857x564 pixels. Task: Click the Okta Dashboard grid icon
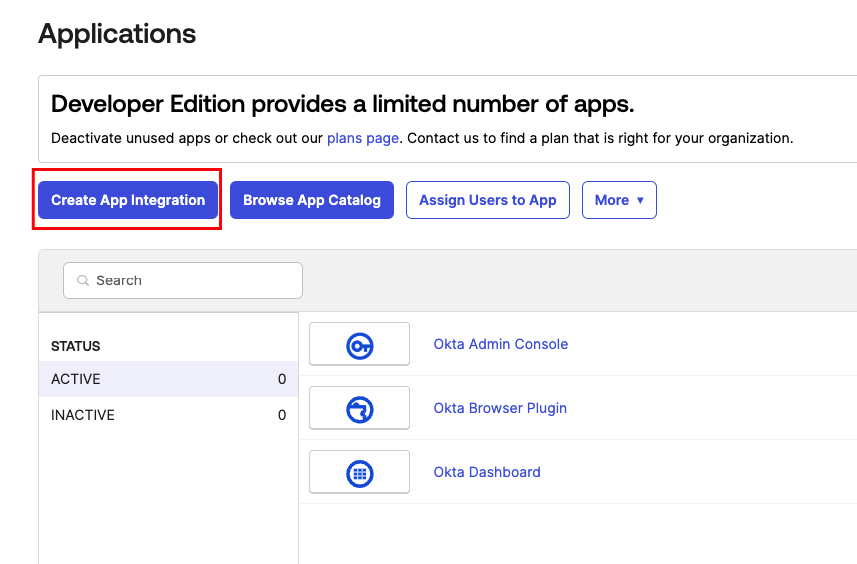360,473
